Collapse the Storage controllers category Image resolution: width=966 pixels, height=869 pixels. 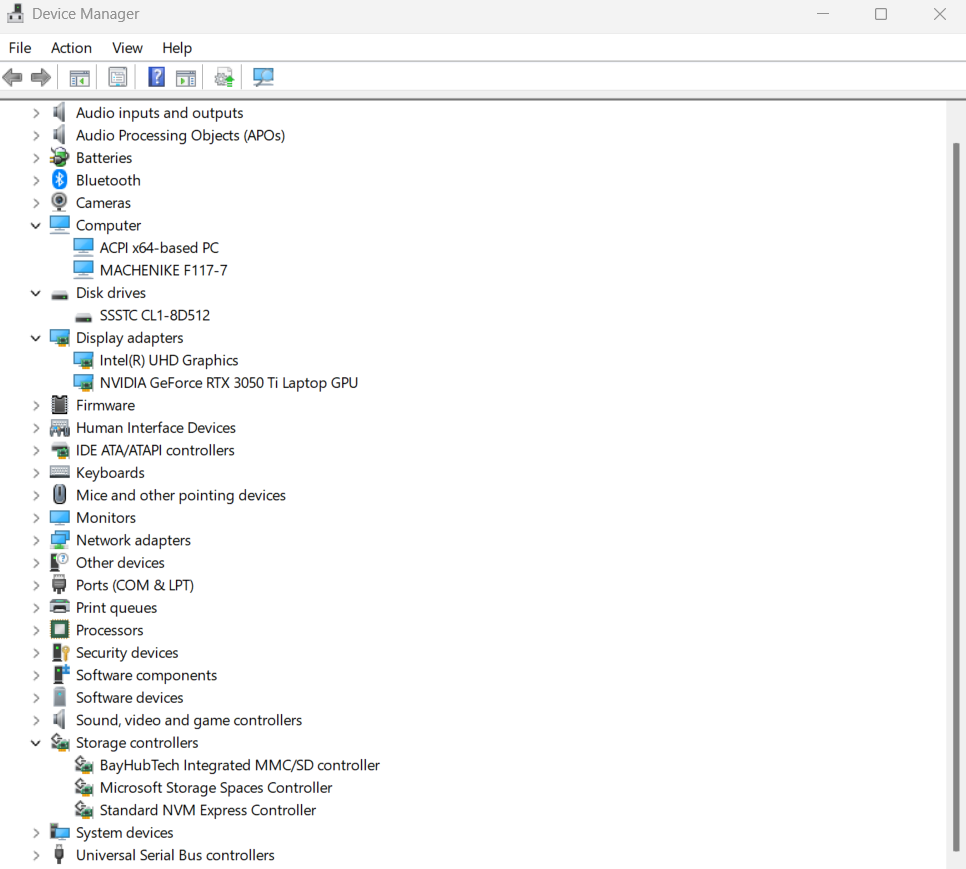(36, 743)
